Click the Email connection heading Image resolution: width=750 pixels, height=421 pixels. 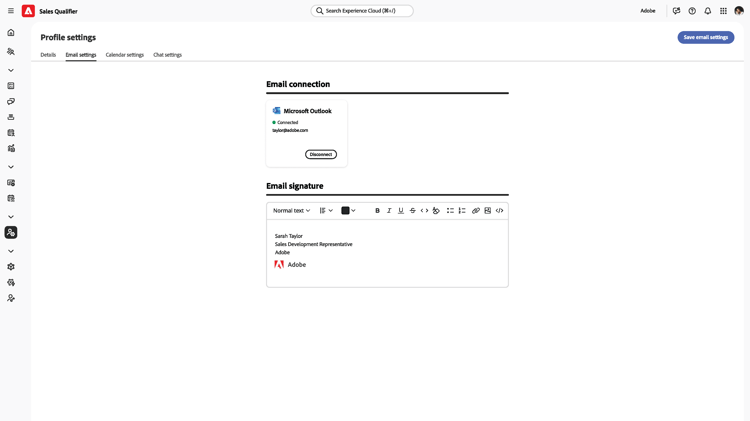pos(298,84)
